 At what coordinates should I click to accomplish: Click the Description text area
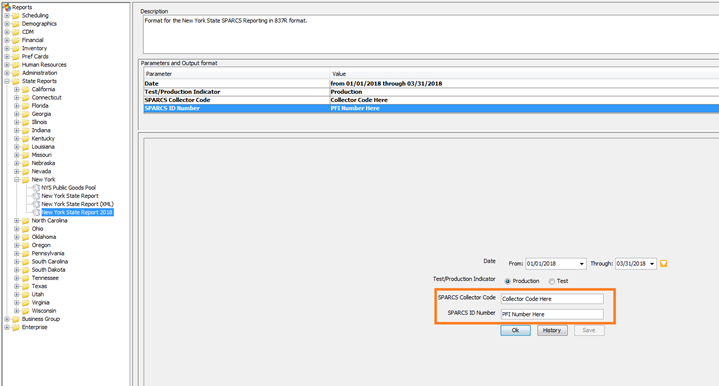[x=431, y=35]
